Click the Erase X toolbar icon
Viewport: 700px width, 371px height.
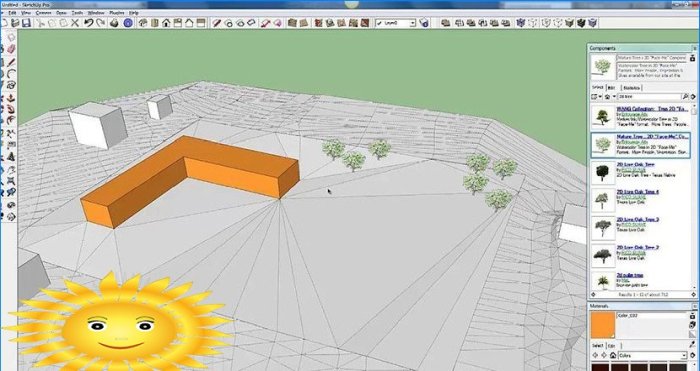coord(75,23)
